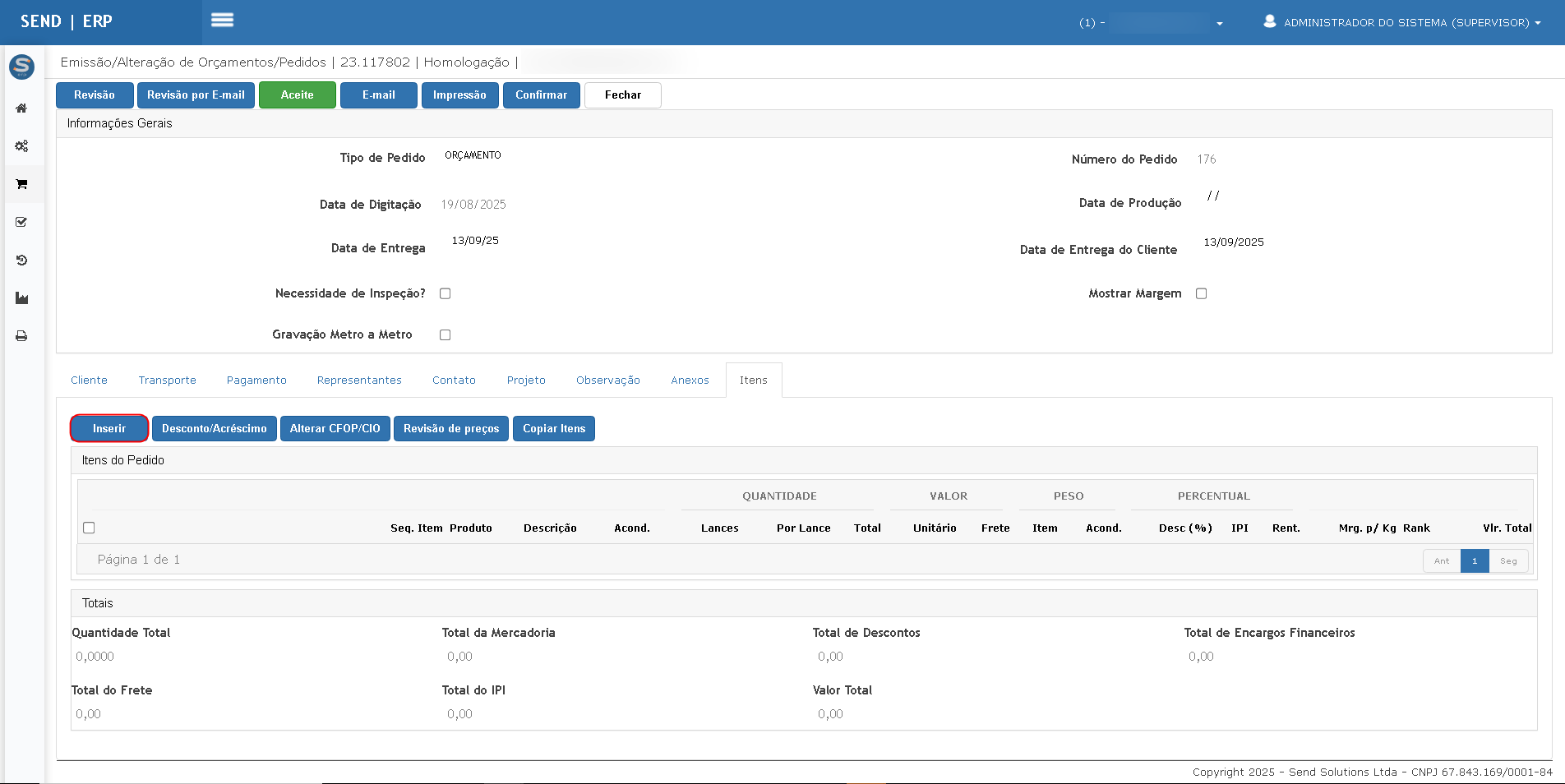Image resolution: width=1565 pixels, height=784 pixels.
Task: Click the SEND | ERP logo text
Action: pyautogui.click(x=67, y=21)
